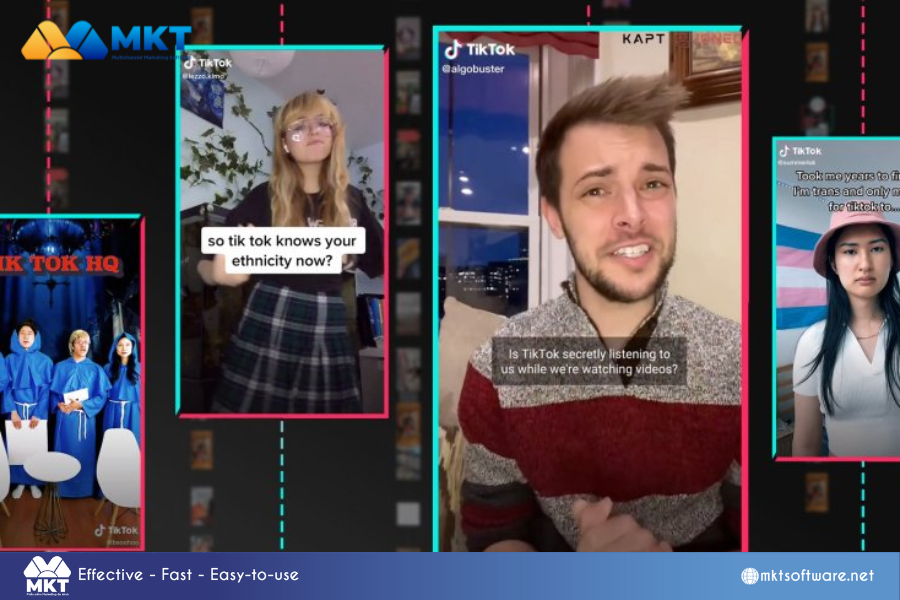Click the TikTok logo on the ethnicity video
Viewport: 900px width, 600px height.
point(208,63)
